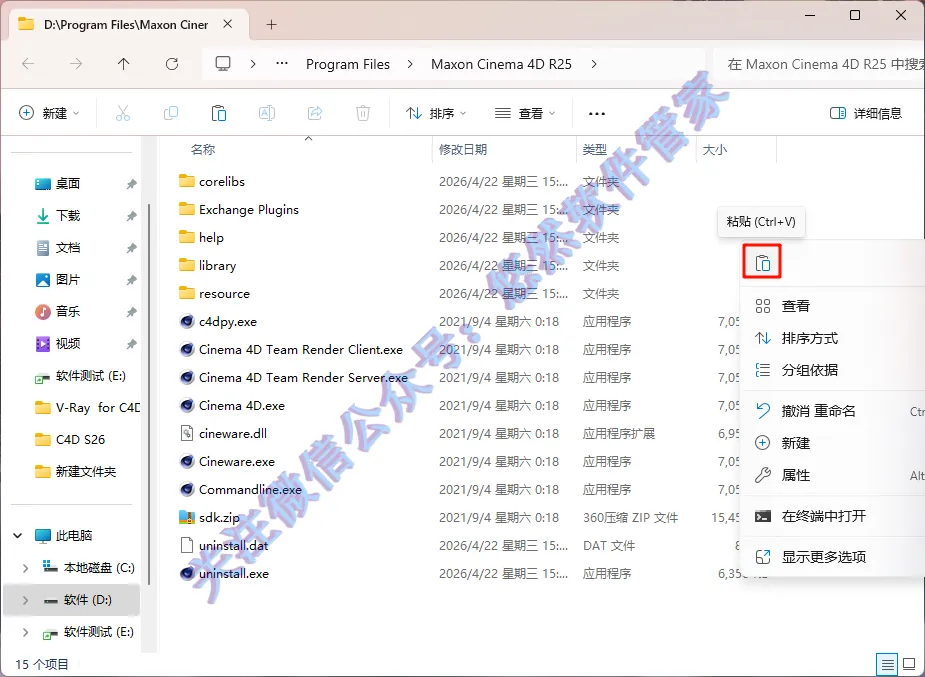Click Program Files breadcrumb segment

pos(347,64)
